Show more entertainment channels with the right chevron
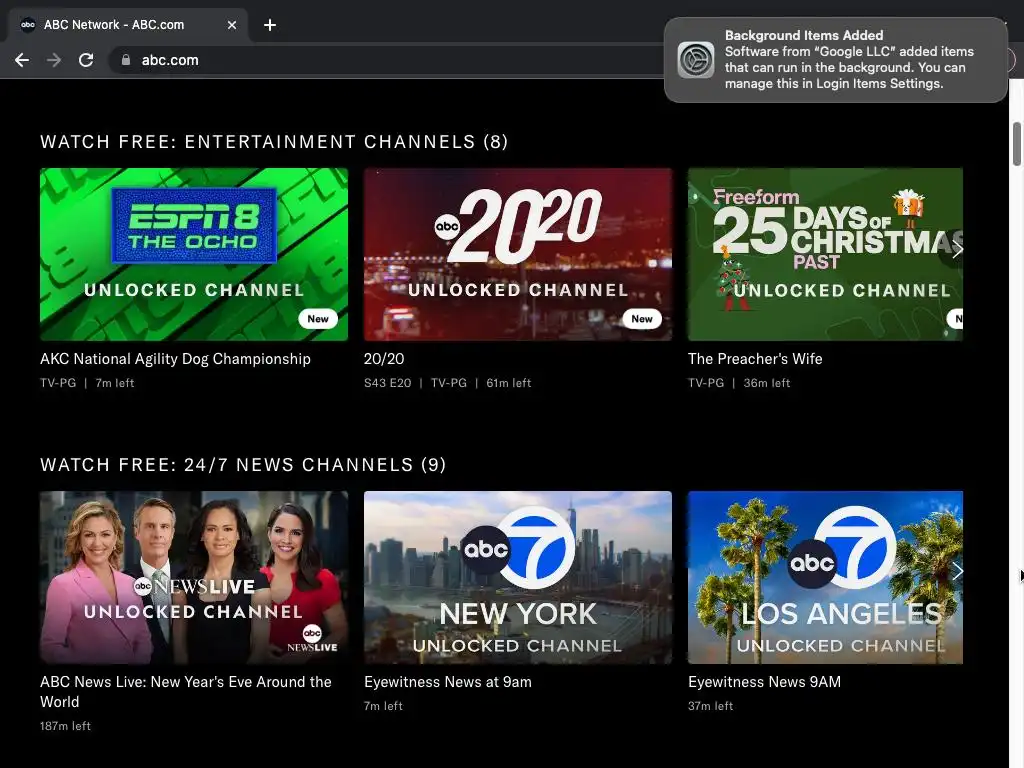Image resolution: width=1024 pixels, height=768 pixels. (x=956, y=249)
